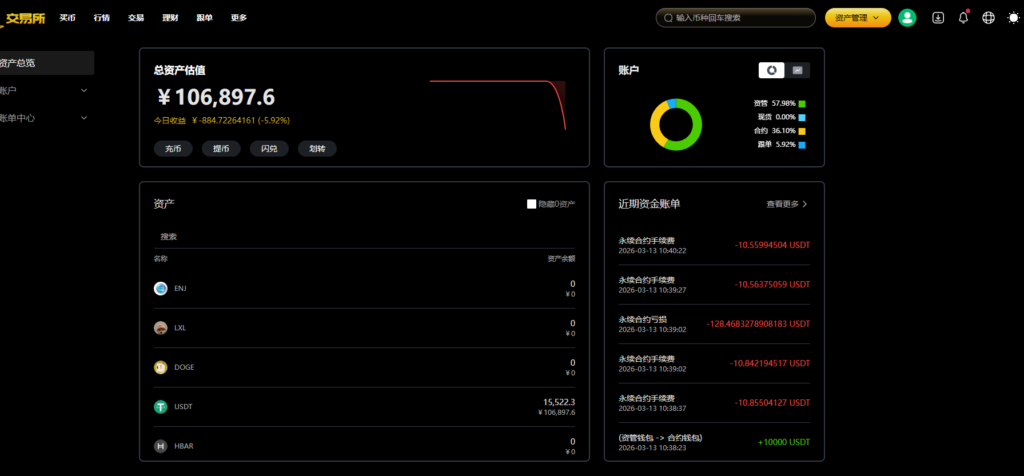This screenshot has height=476, width=1024.
Task: Open the user profile avatar icon
Action: pyautogui.click(x=907, y=18)
